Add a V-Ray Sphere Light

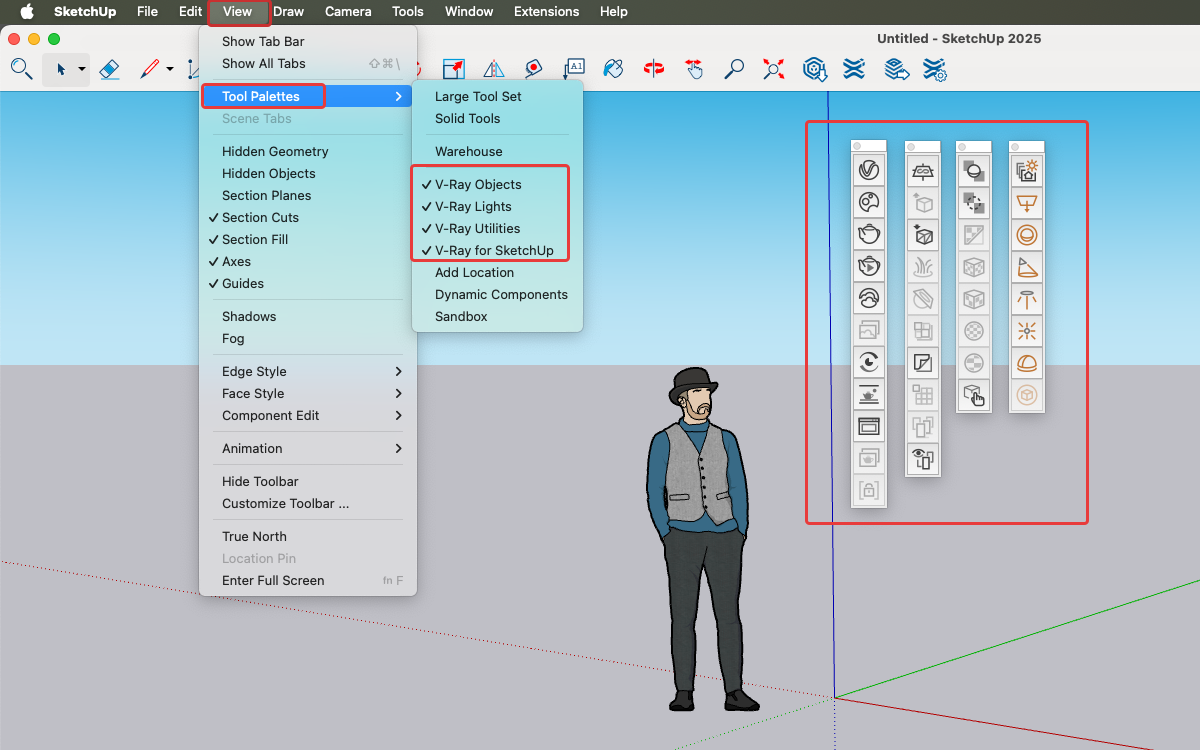pos(1026,235)
